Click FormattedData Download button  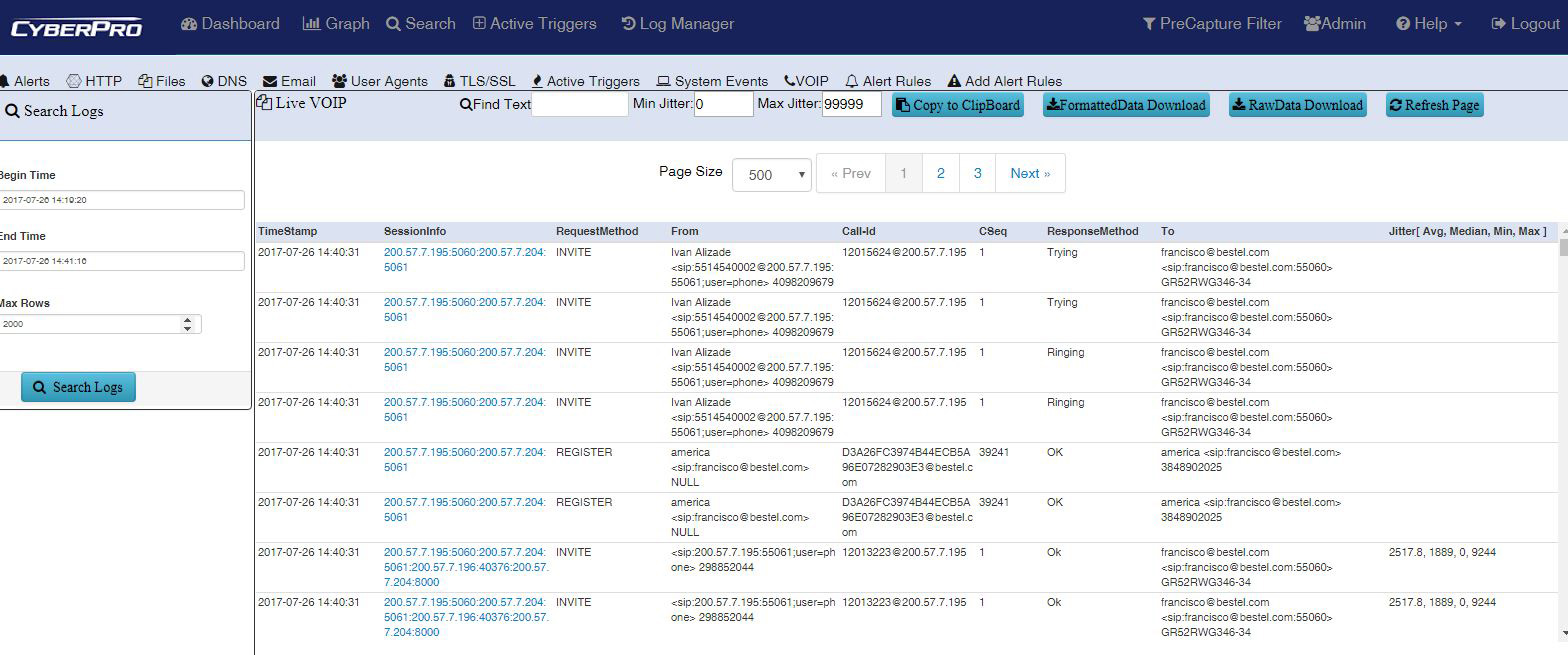tap(1125, 105)
